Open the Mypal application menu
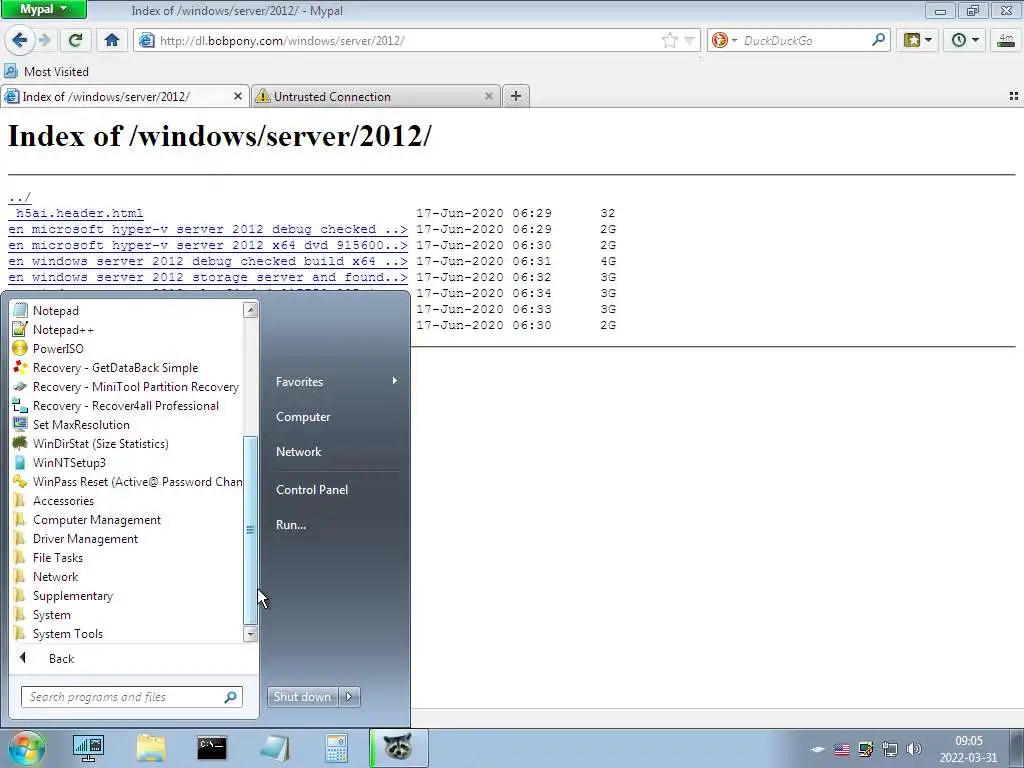This screenshot has width=1024, height=768. pos(43,9)
